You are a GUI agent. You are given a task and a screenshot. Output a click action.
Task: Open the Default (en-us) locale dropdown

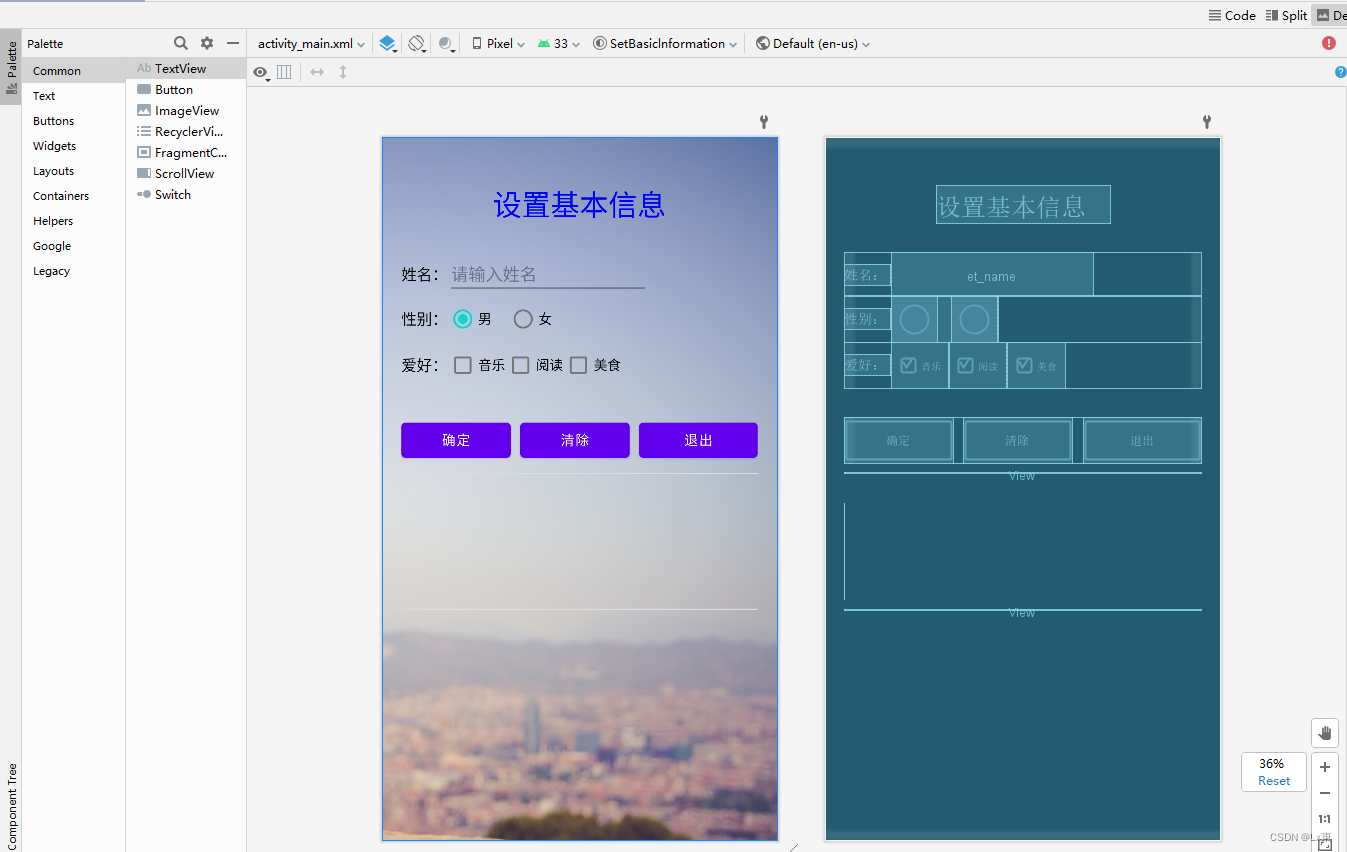tap(812, 43)
